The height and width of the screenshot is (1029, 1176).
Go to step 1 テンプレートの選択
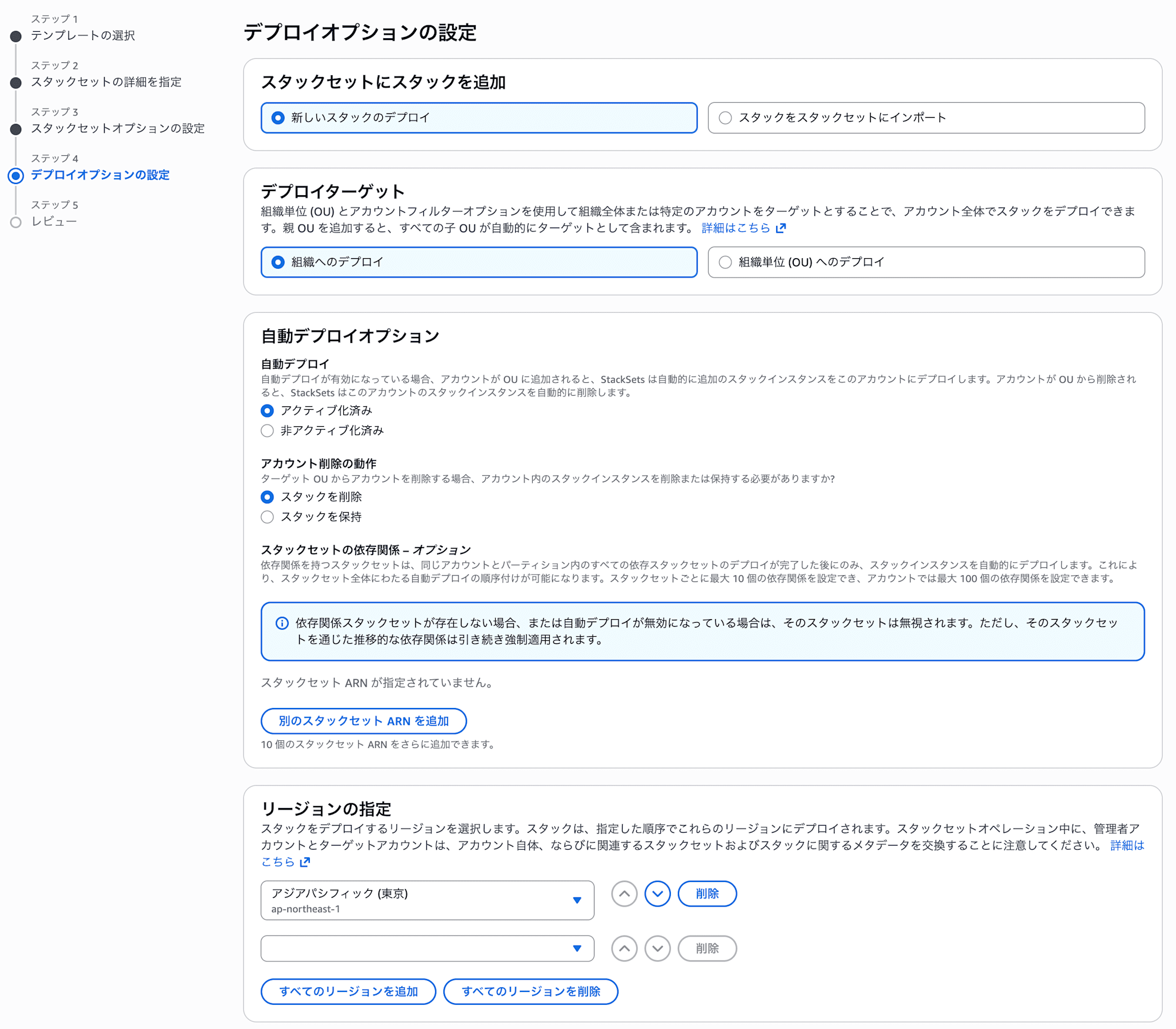(x=83, y=35)
